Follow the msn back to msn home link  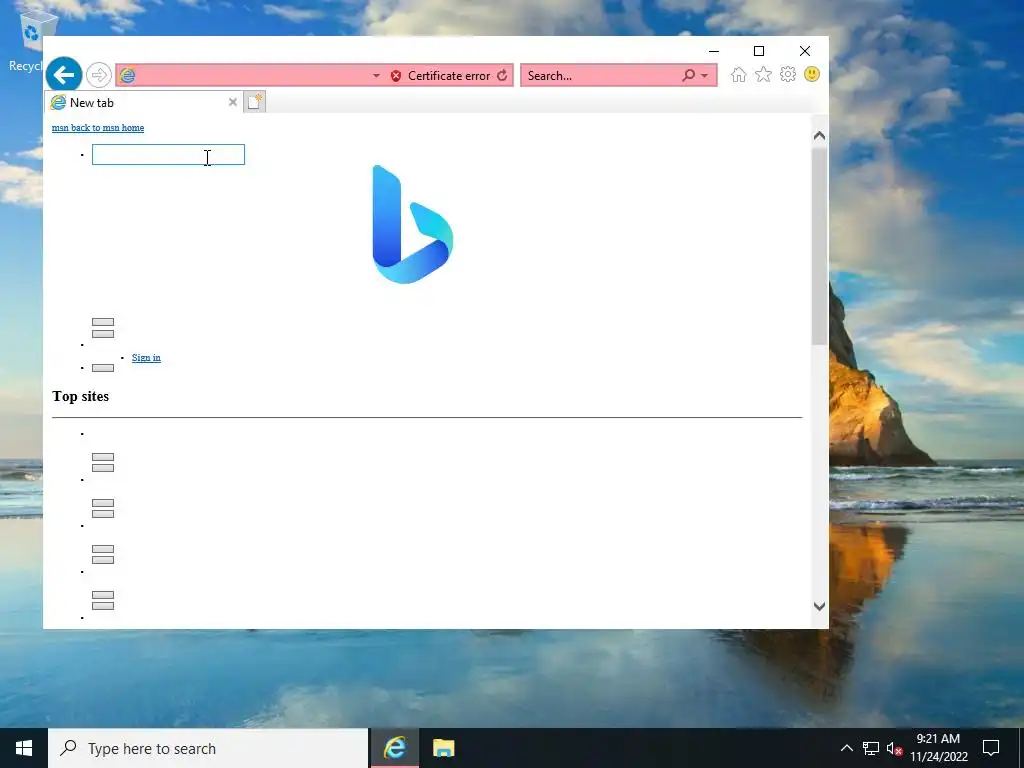tap(98, 128)
